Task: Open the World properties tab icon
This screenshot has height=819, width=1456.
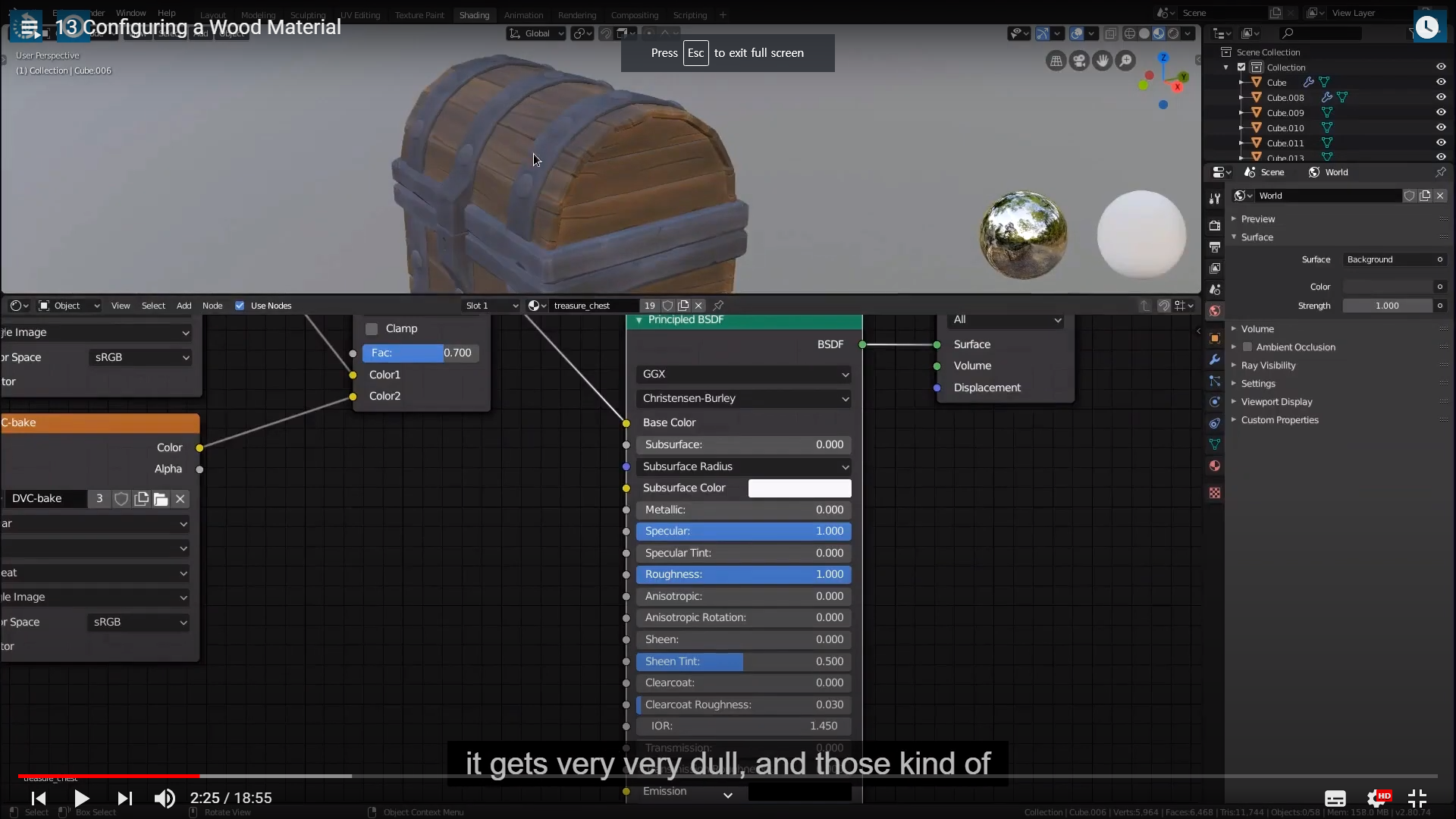Action: pos(1215,311)
